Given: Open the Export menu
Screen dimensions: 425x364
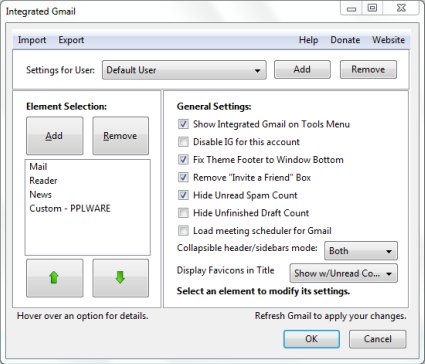Looking at the screenshot, I should pyautogui.click(x=71, y=40).
